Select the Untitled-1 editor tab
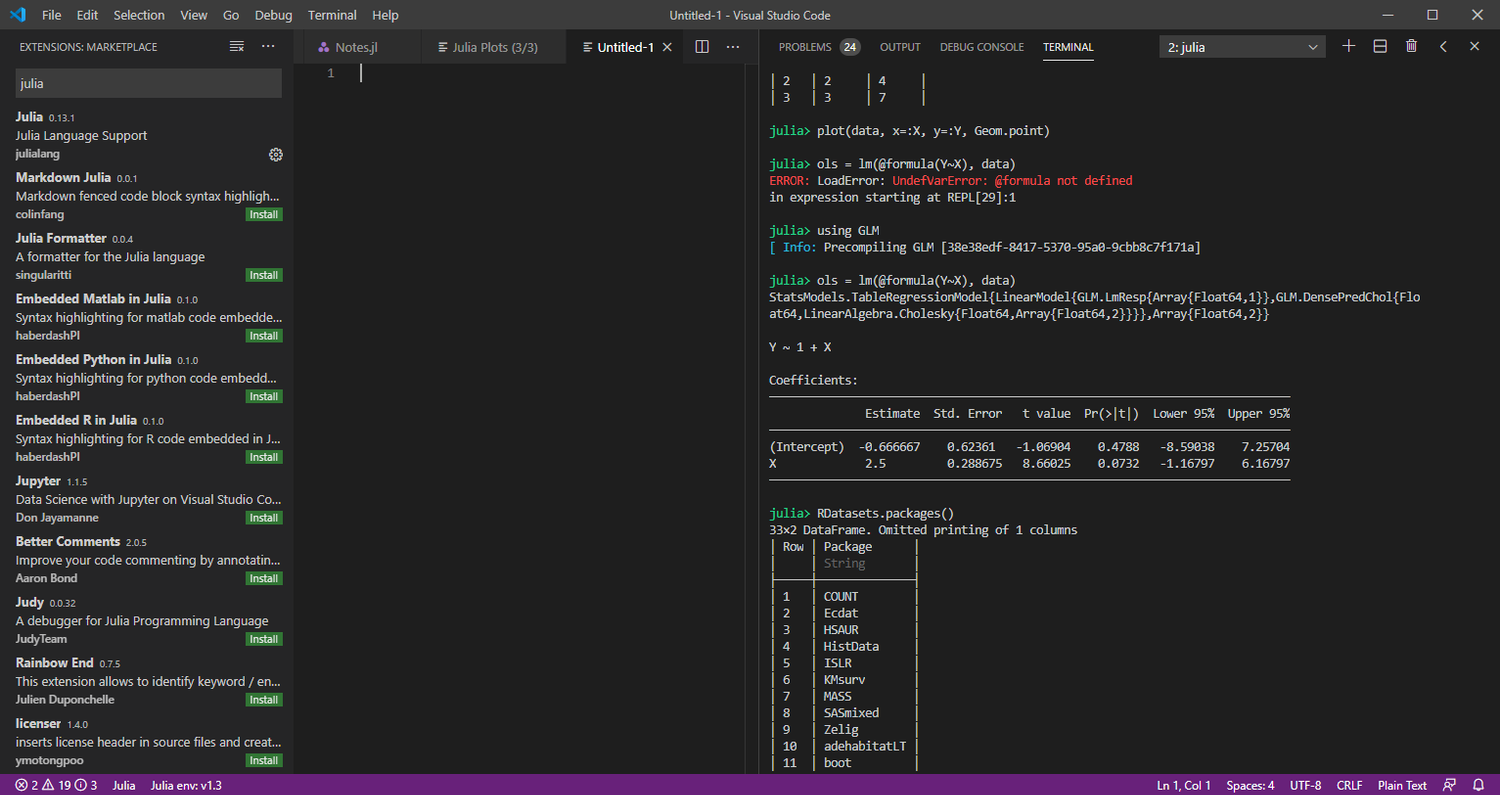This screenshot has height=795, width=1500. (625, 47)
